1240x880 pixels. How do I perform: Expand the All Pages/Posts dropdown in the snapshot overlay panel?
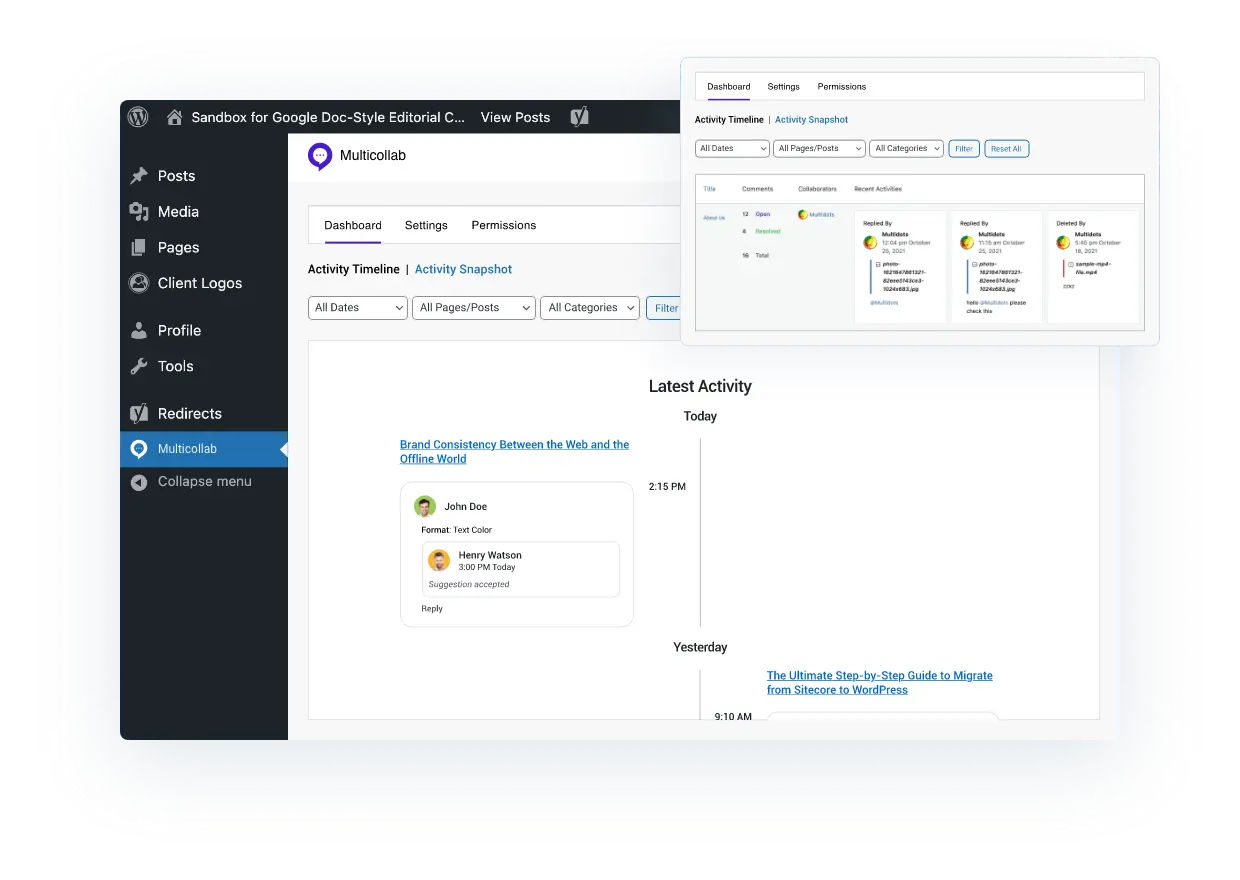pos(819,148)
